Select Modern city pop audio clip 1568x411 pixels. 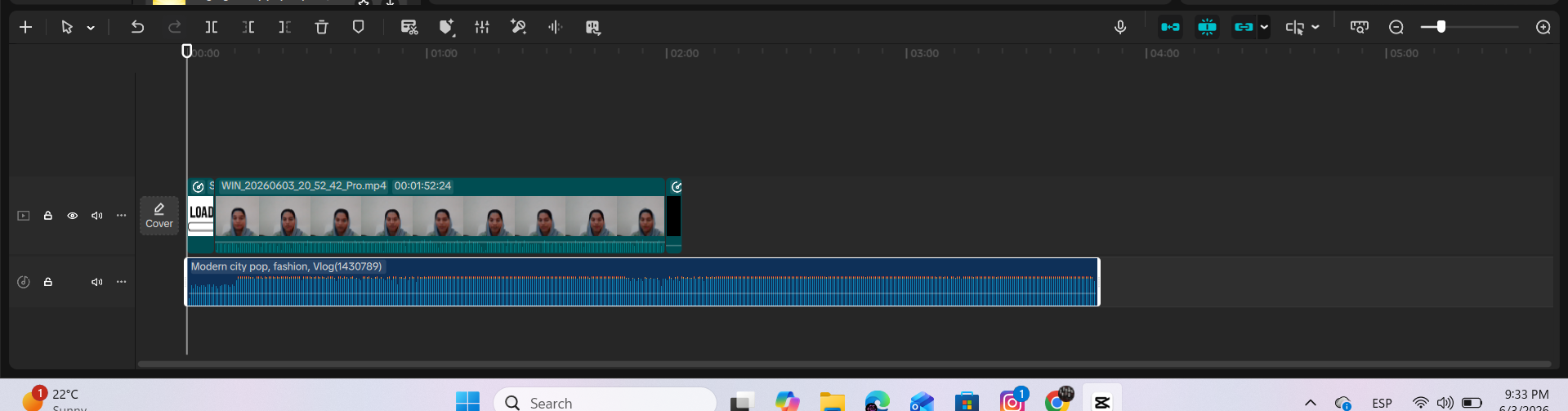[x=642, y=282]
